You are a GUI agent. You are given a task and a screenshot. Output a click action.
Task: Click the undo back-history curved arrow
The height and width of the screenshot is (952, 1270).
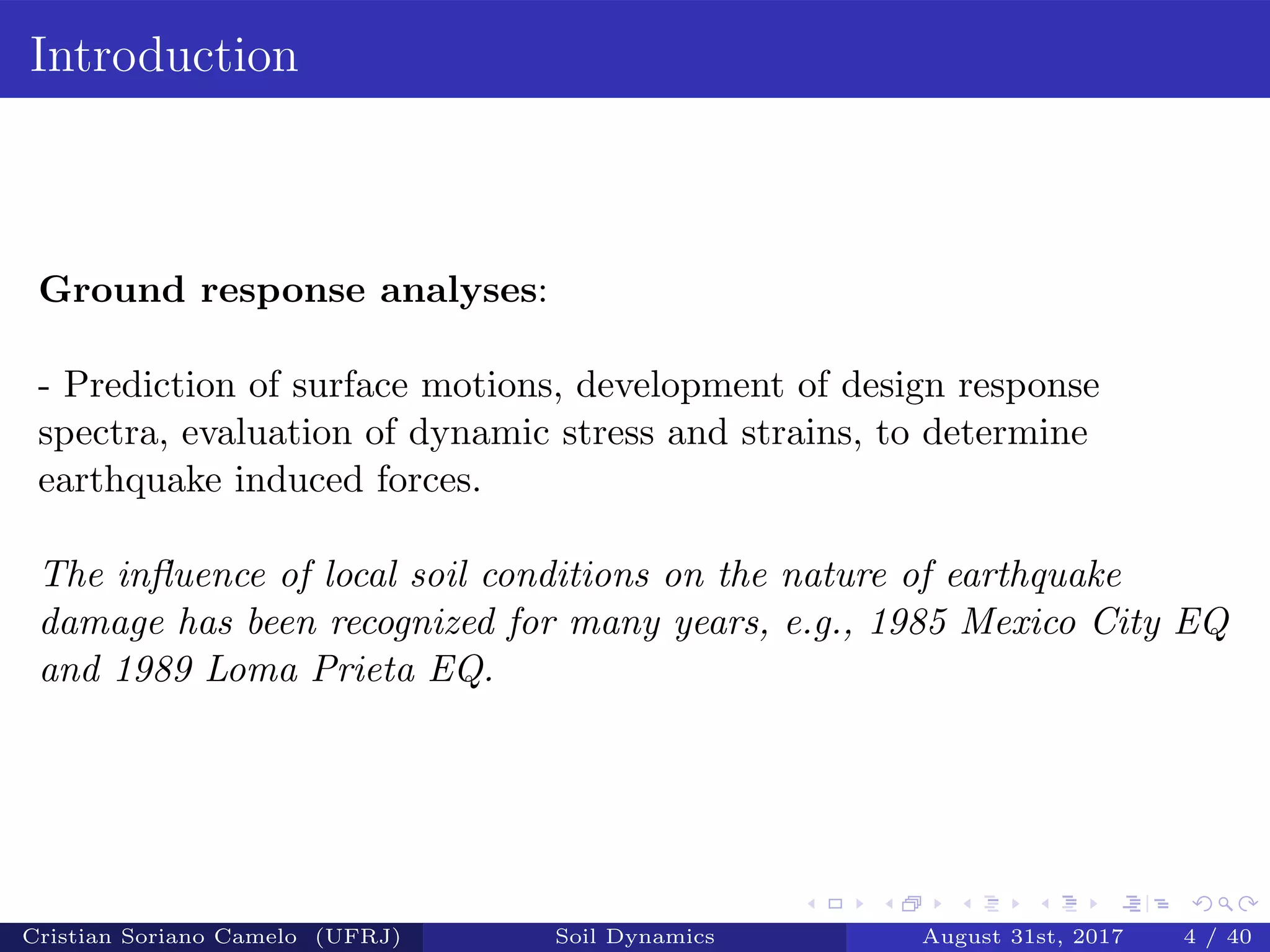[x=1202, y=904]
